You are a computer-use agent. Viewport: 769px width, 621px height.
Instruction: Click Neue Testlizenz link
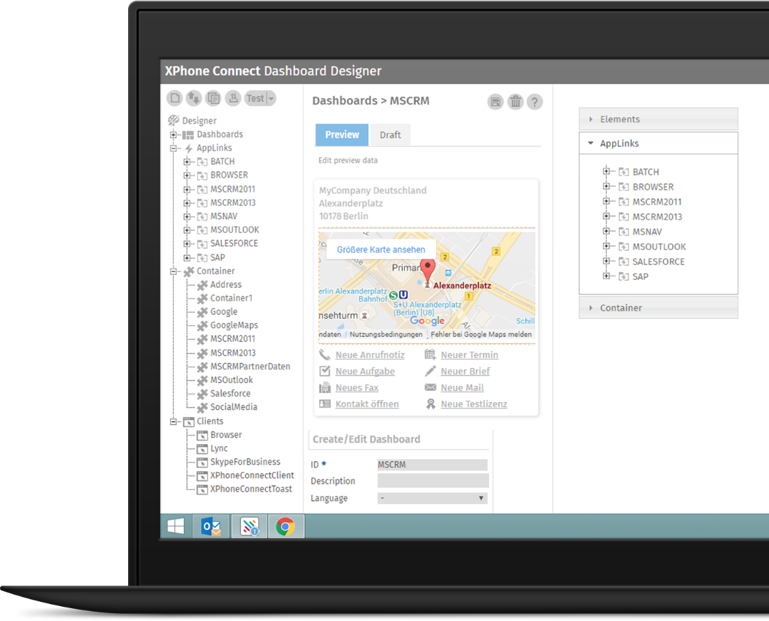[x=474, y=404]
